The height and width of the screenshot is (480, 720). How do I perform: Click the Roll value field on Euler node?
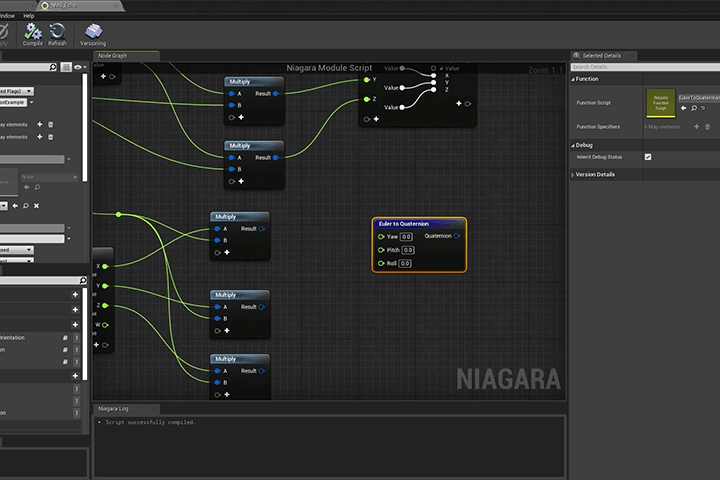coord(405,264)
